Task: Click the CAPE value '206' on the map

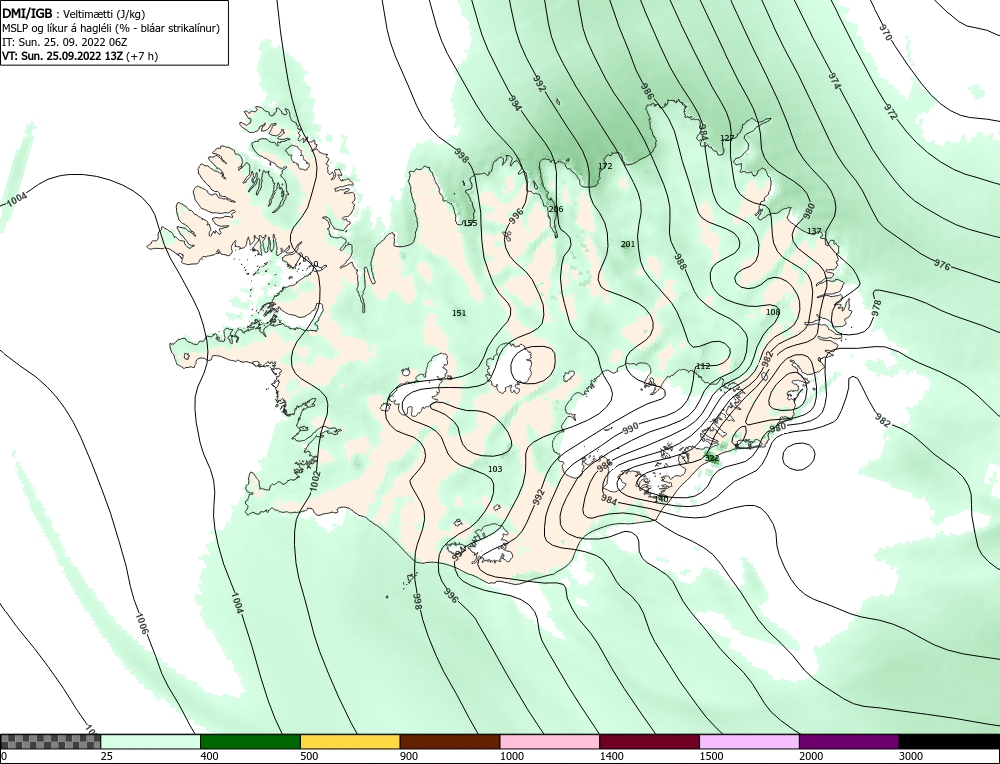Action: 556,209
